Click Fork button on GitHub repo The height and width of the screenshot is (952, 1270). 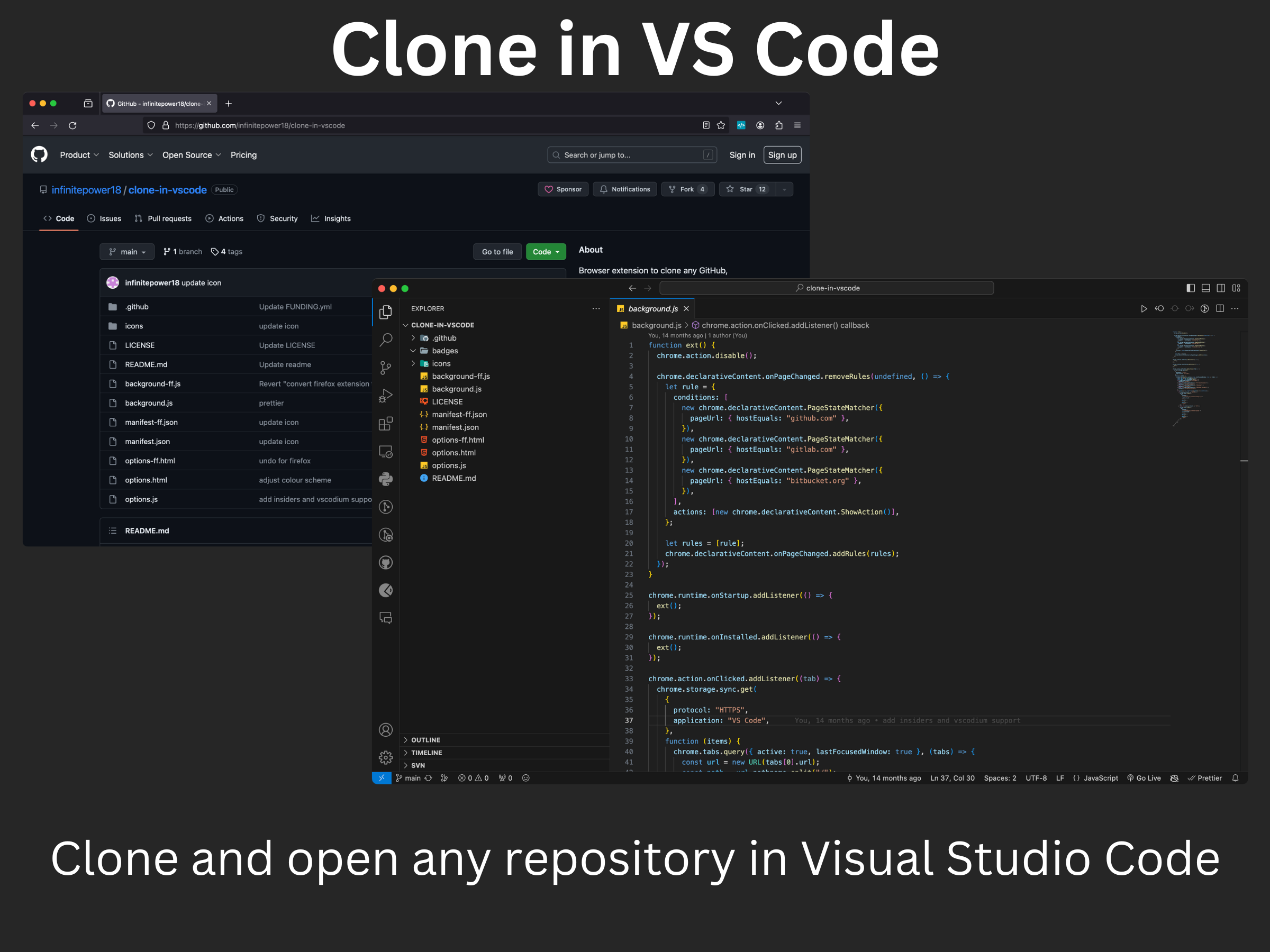coord(688,189)
